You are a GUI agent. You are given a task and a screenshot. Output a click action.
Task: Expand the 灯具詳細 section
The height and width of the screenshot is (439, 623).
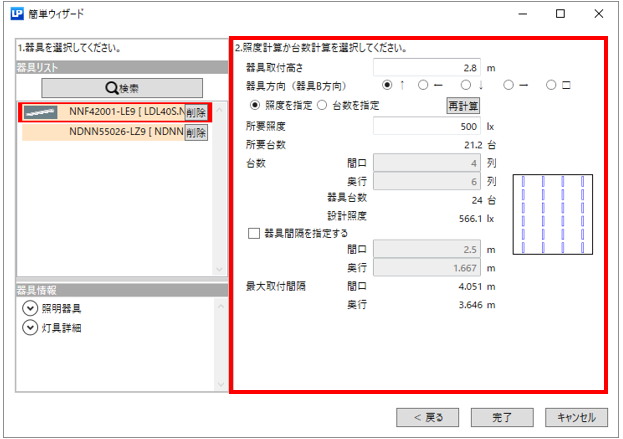point(28,328)
